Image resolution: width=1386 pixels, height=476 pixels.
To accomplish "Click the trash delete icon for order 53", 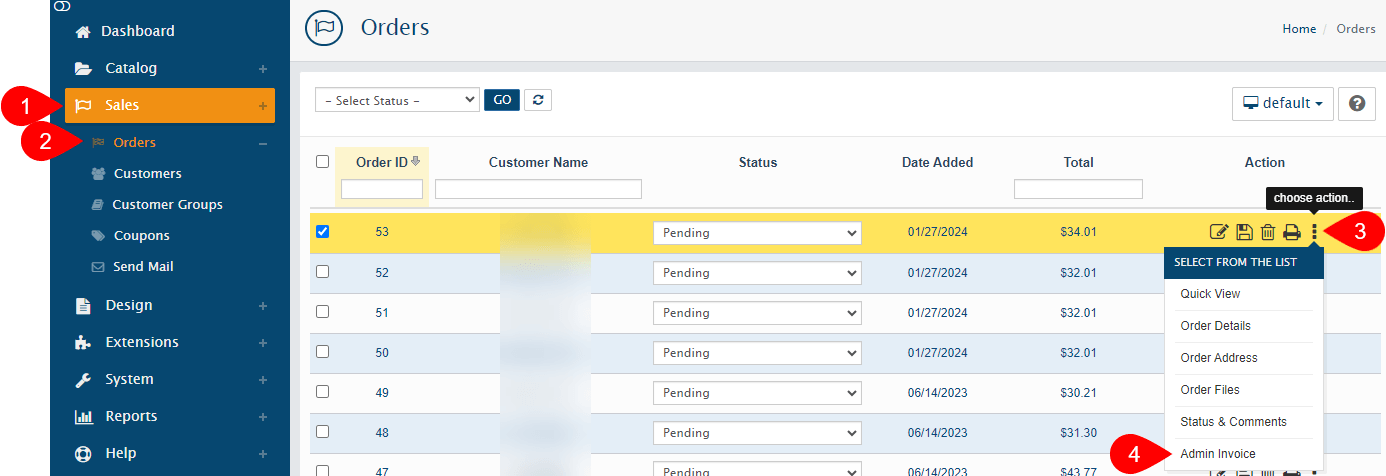I will point(1267,233).
